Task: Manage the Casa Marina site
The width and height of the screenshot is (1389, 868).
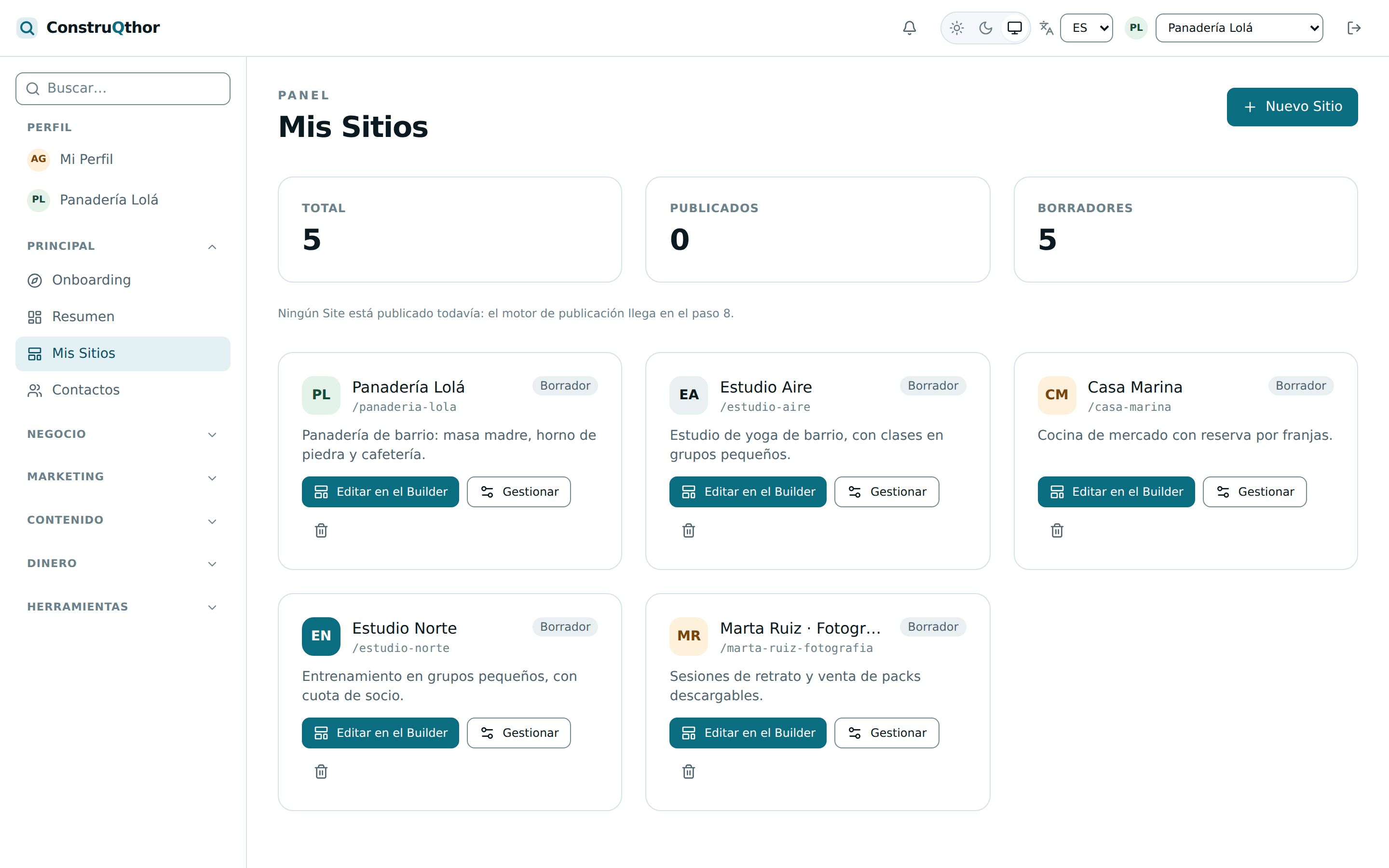Action: coord(1254,492)
